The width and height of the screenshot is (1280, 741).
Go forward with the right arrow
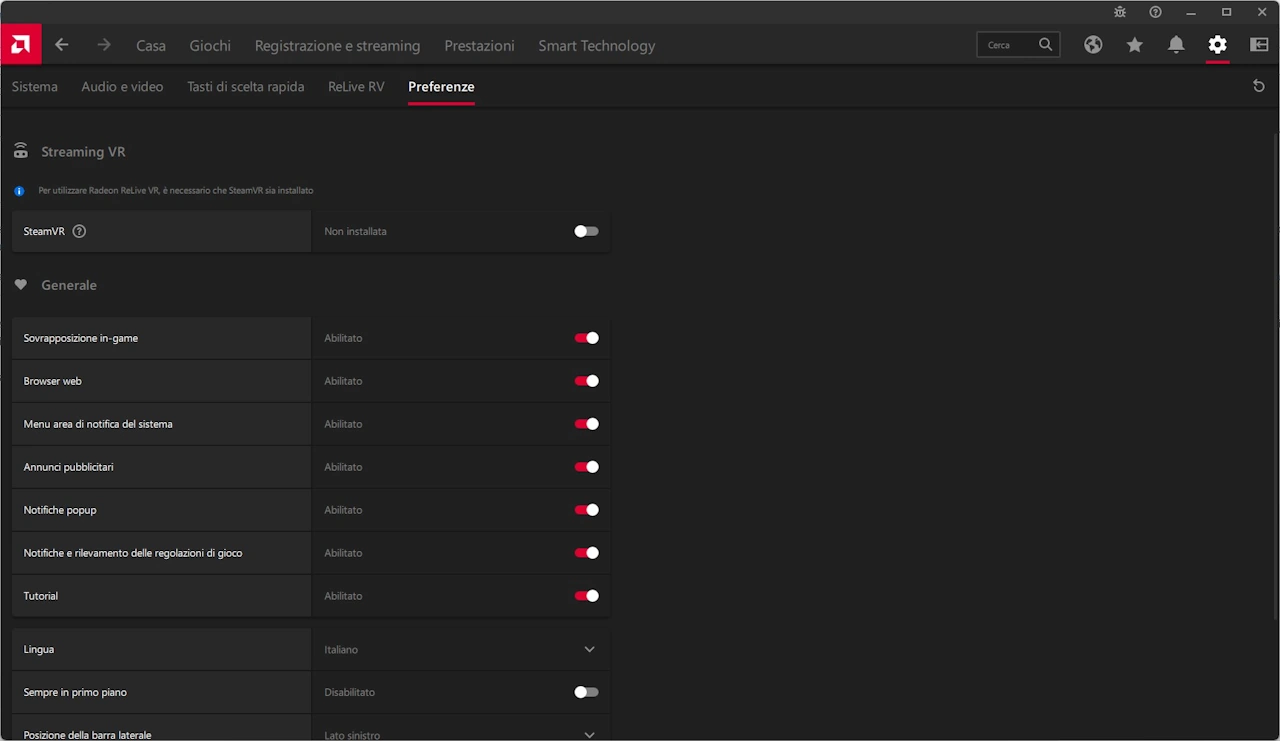(x=104, y=45)
